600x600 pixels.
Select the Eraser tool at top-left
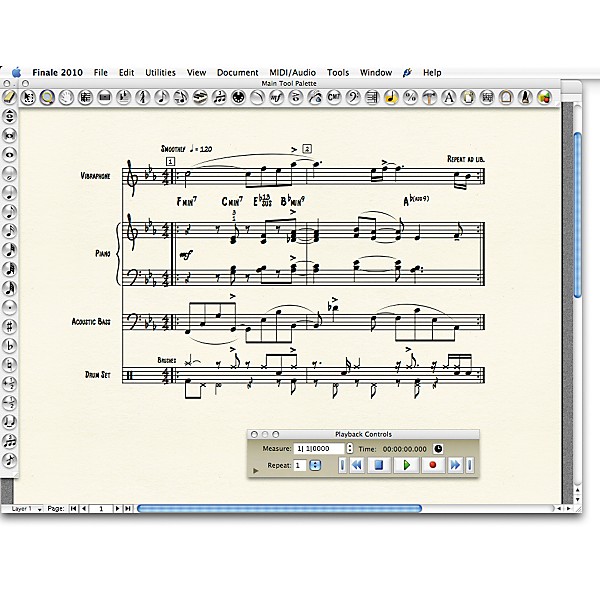[x=9, y=97]
